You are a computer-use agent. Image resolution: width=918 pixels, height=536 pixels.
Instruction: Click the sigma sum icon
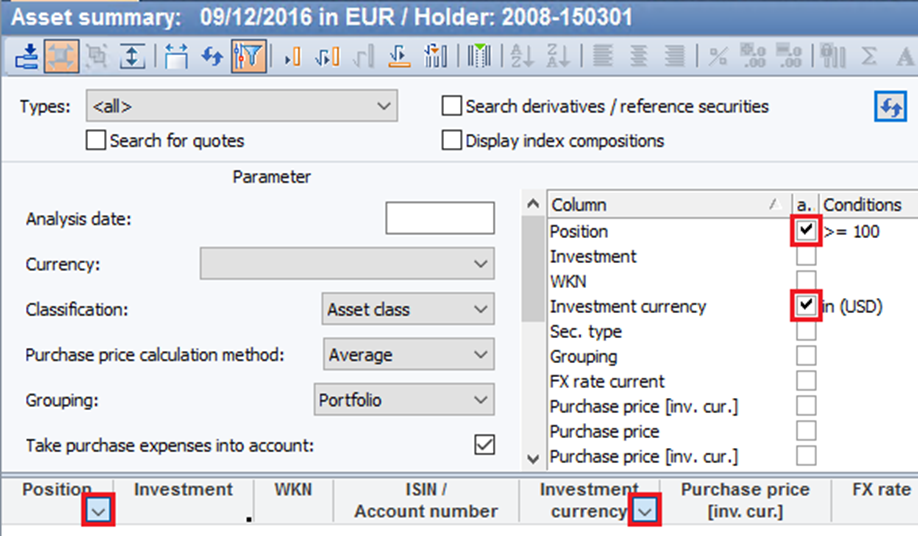(869, 57)
